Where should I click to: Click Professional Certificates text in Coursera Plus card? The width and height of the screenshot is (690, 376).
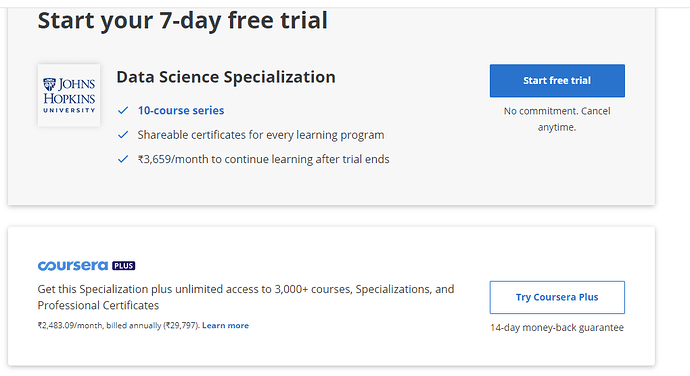98,305
